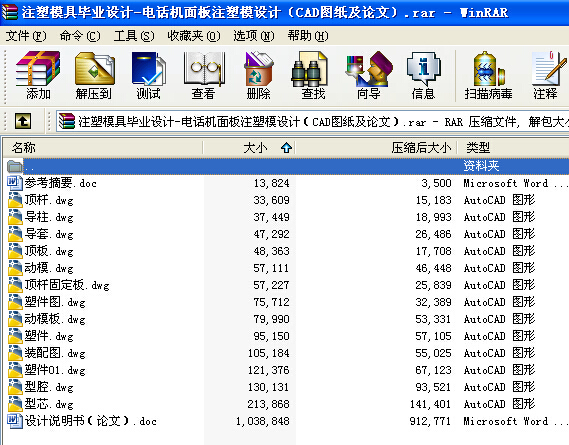Go up one level with arrow button
The width and height of the screenshot is (569, 445).
click(23, 121)
